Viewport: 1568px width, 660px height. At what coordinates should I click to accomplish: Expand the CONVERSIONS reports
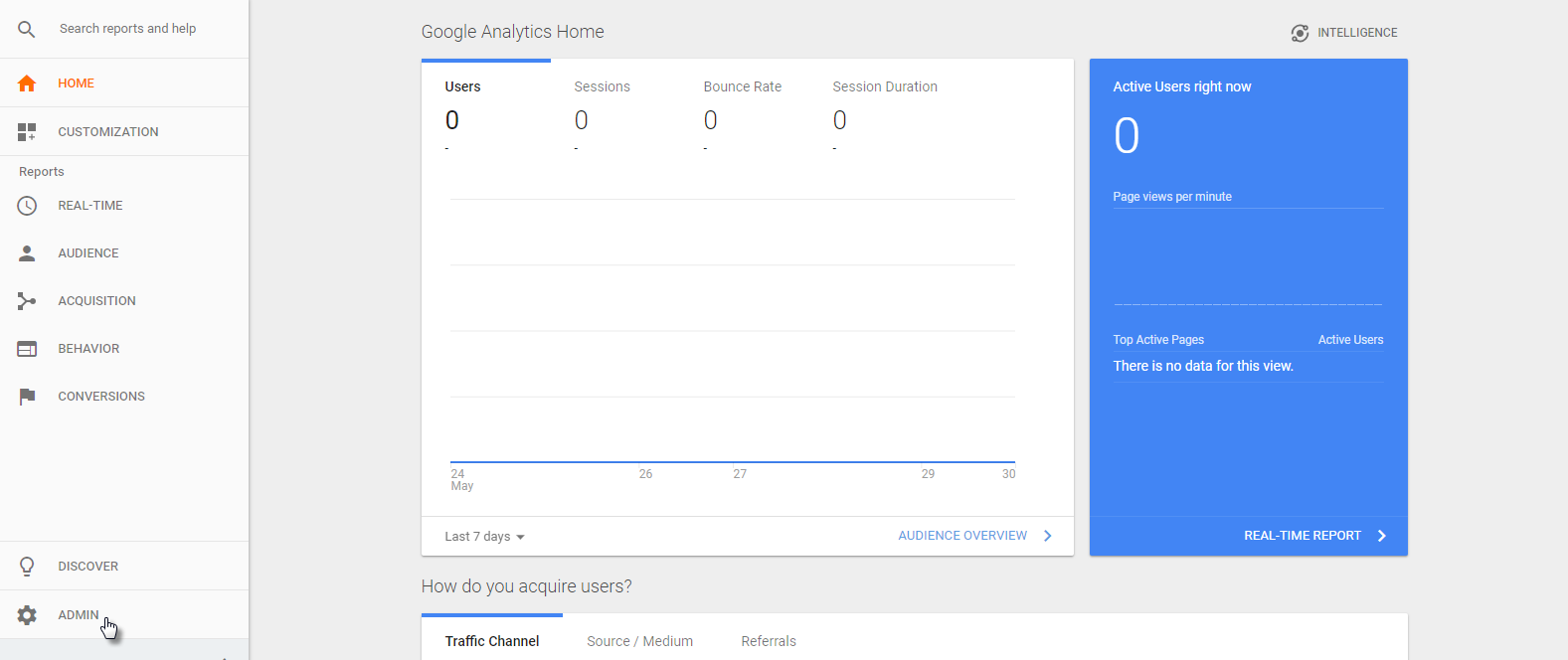click(x=101, y=397)
